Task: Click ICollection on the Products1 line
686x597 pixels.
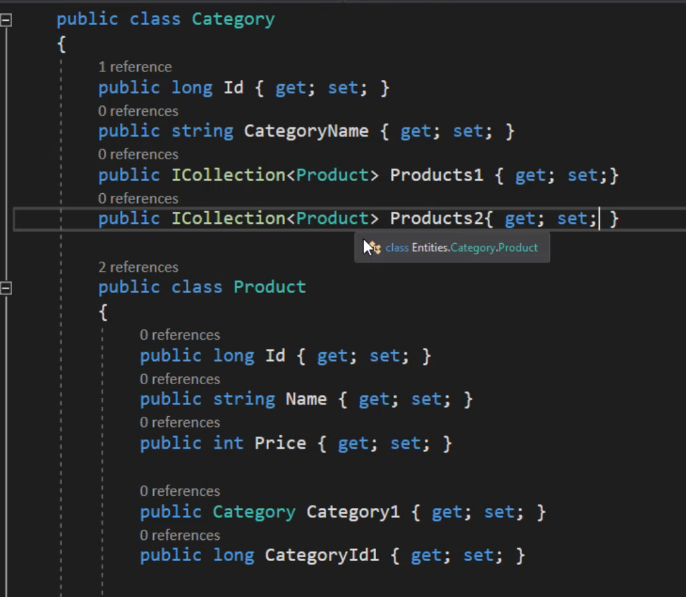Action: (228, 175)
